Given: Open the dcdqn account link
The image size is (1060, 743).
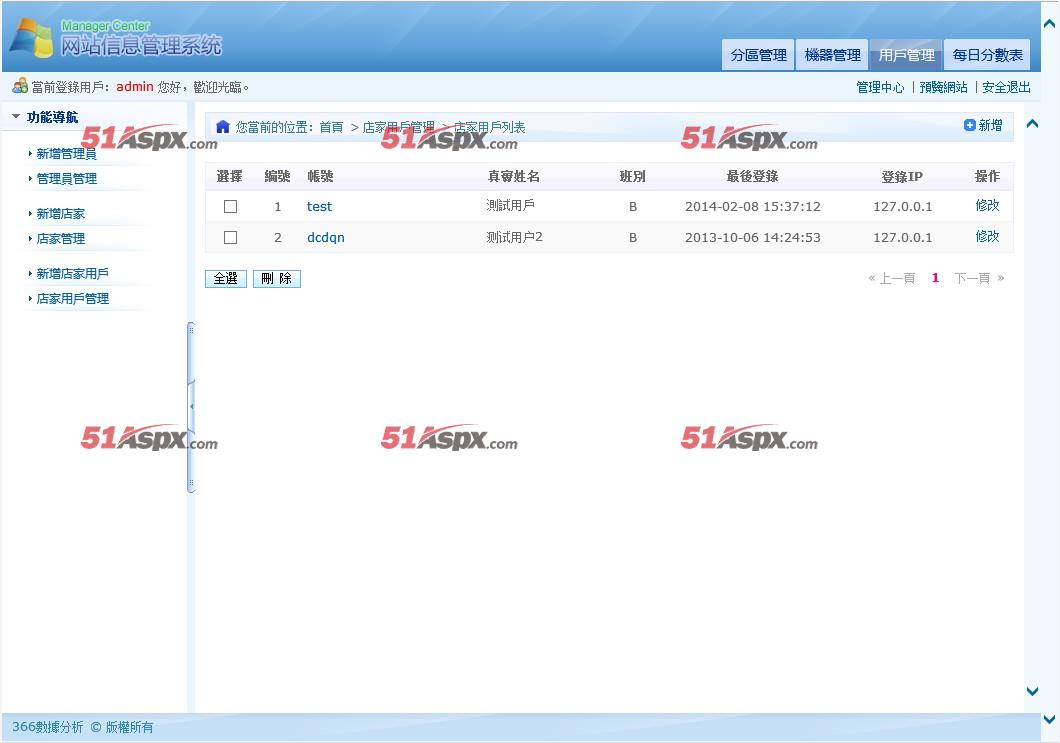Looking at the screenshot, I should [x=326, y=237].
